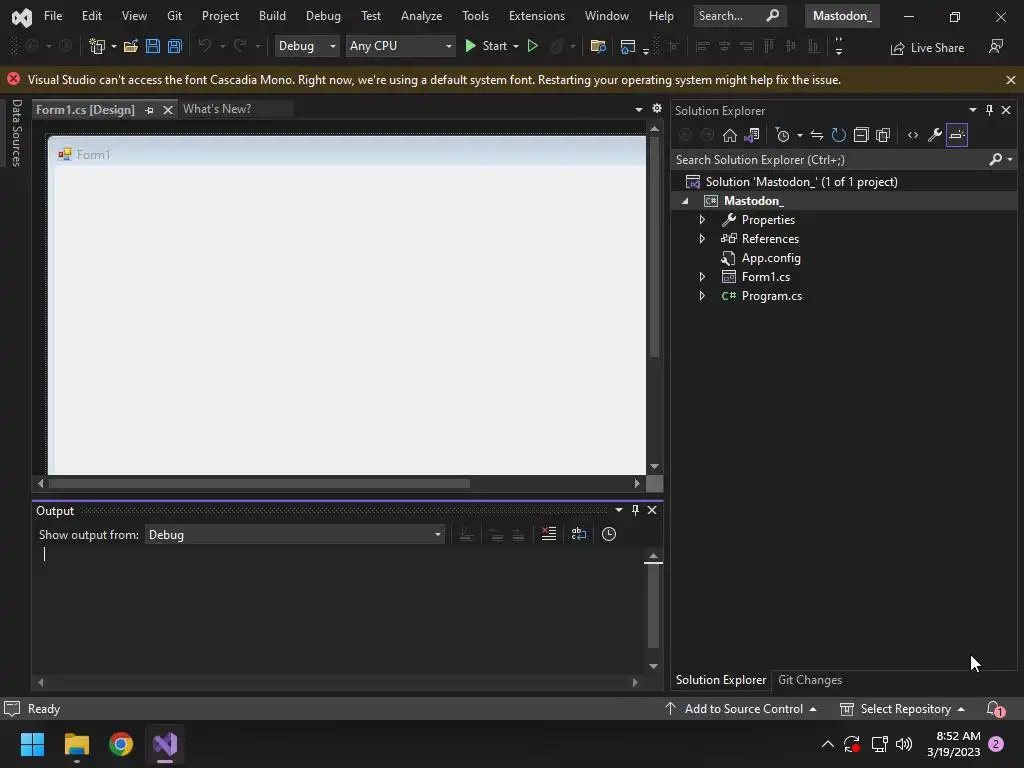This screenshot has height=768, width=1024.
Task: Click Start Without Debugging outline play icon
Action: click(533, 46)
